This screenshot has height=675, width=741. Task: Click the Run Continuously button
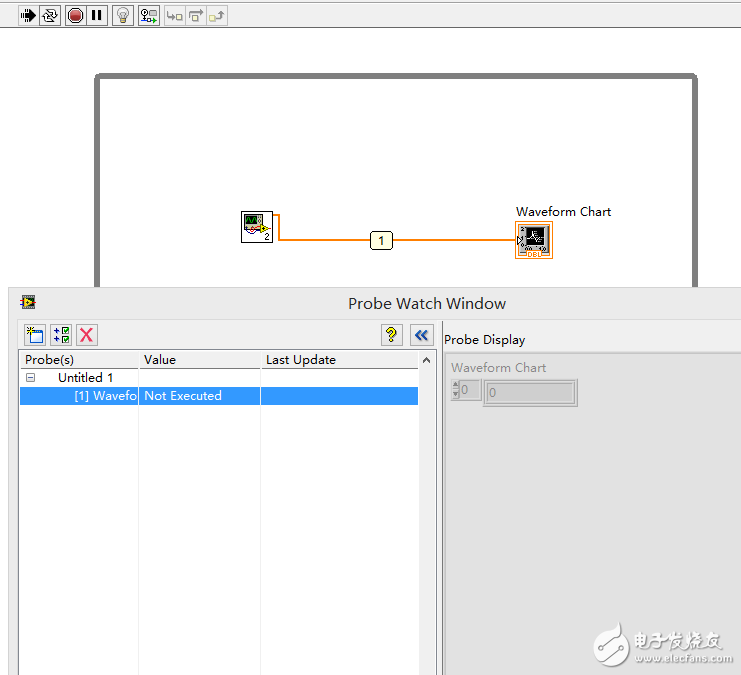point(50,16)
